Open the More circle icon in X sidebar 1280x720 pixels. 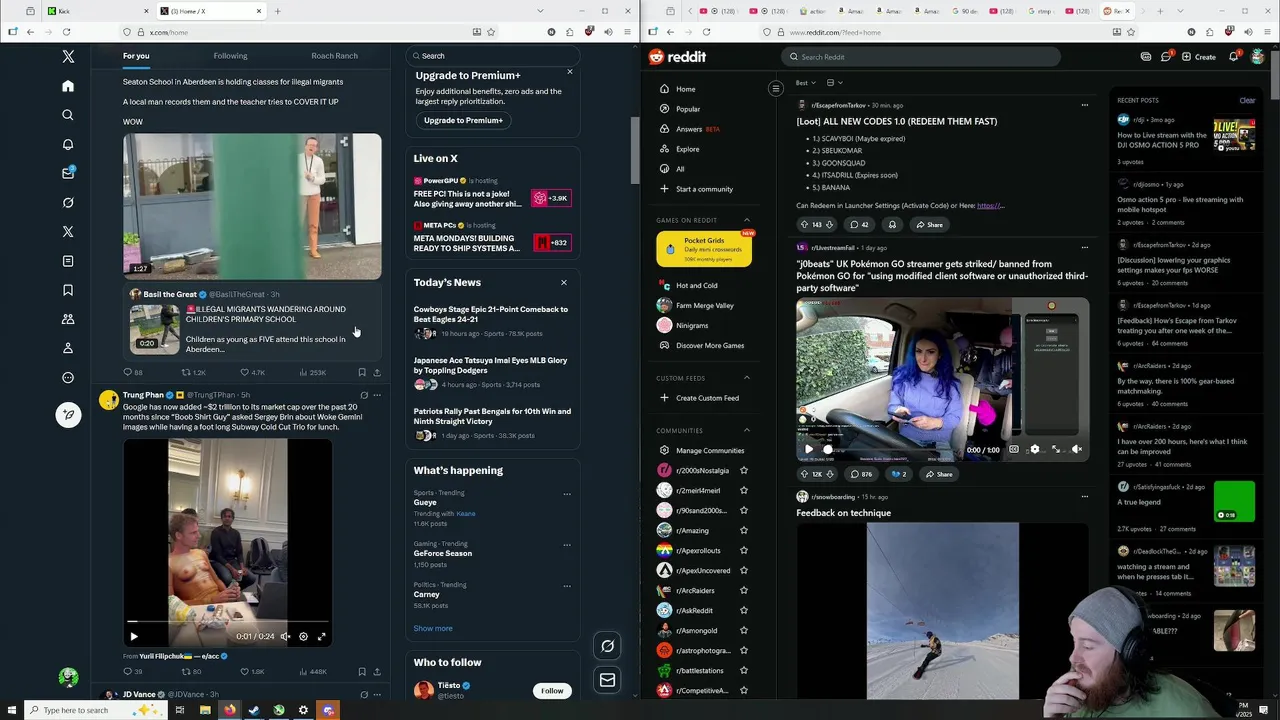pyautogui.click(x=68, y=377)
